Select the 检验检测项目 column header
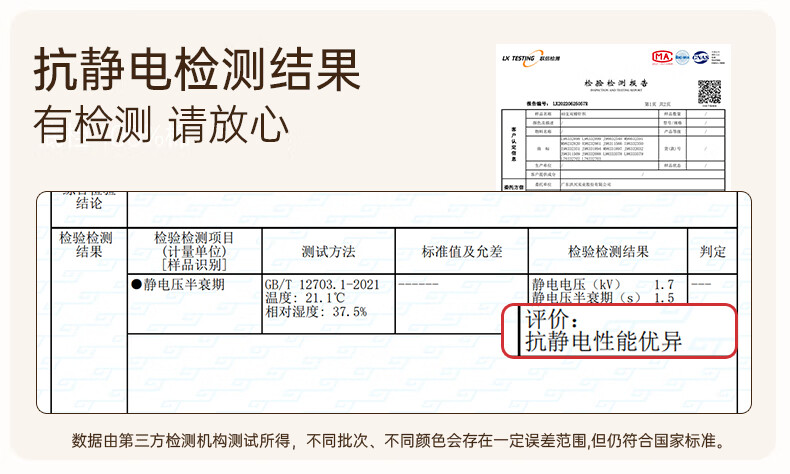Screen dimensions: 790x474 coord(194,250)
